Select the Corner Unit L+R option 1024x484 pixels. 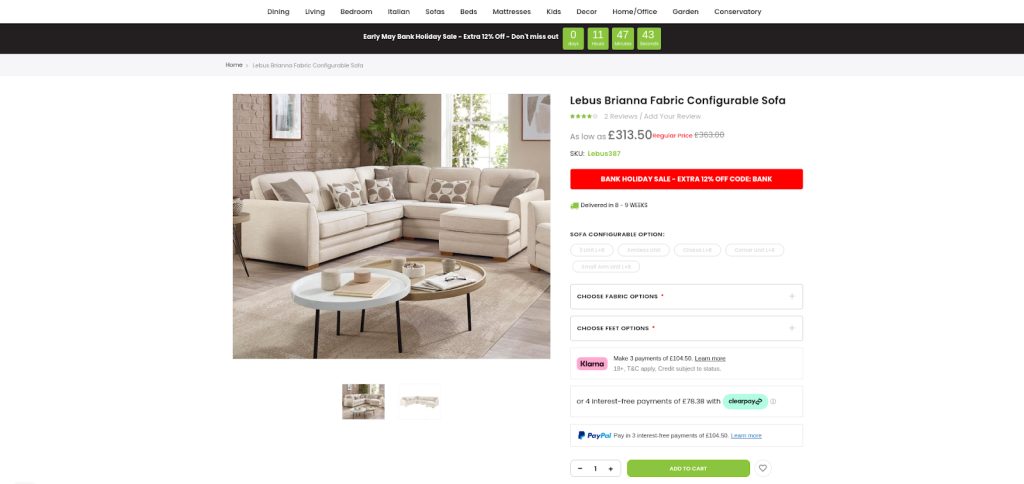pos(754,250)
